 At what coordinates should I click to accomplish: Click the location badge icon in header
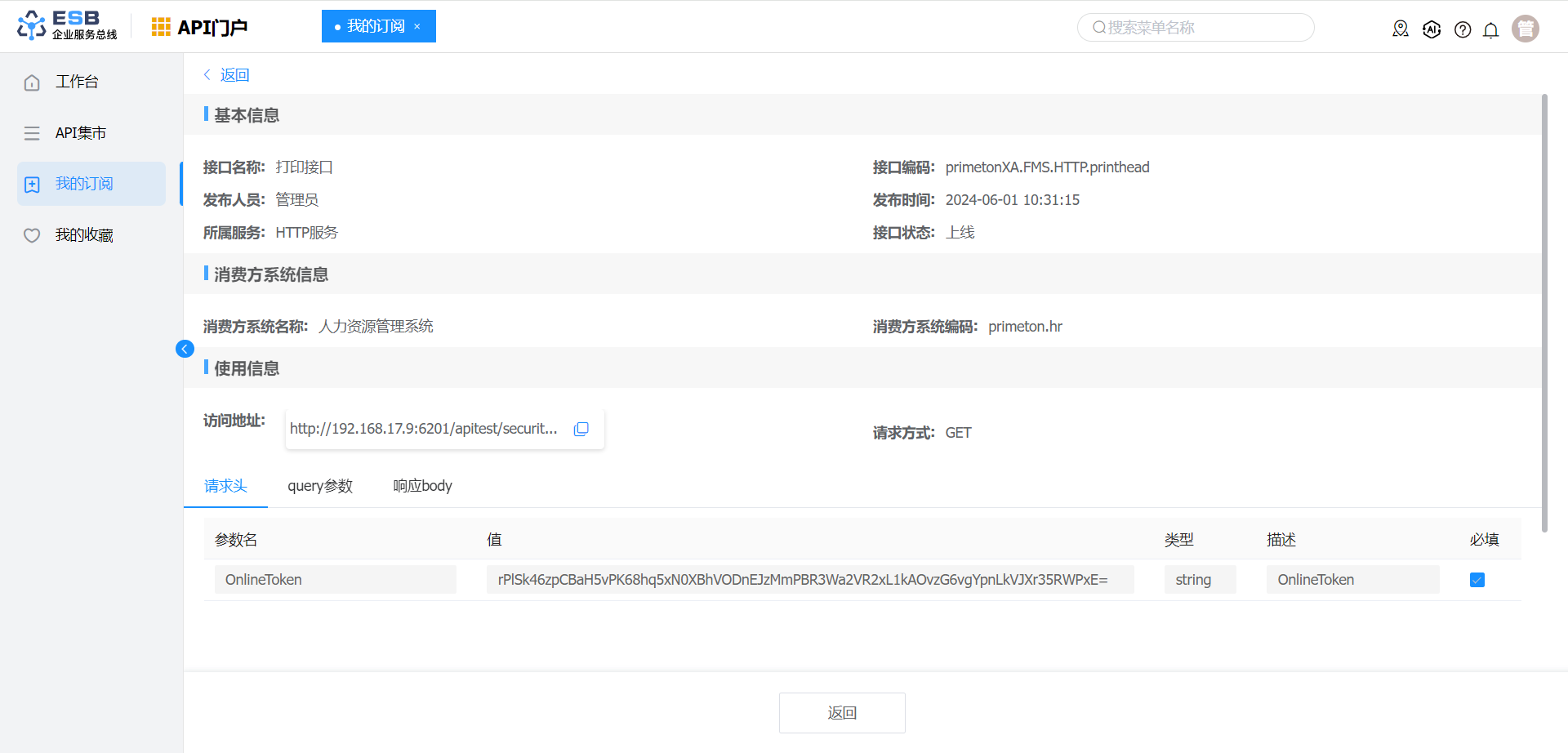1401,29
